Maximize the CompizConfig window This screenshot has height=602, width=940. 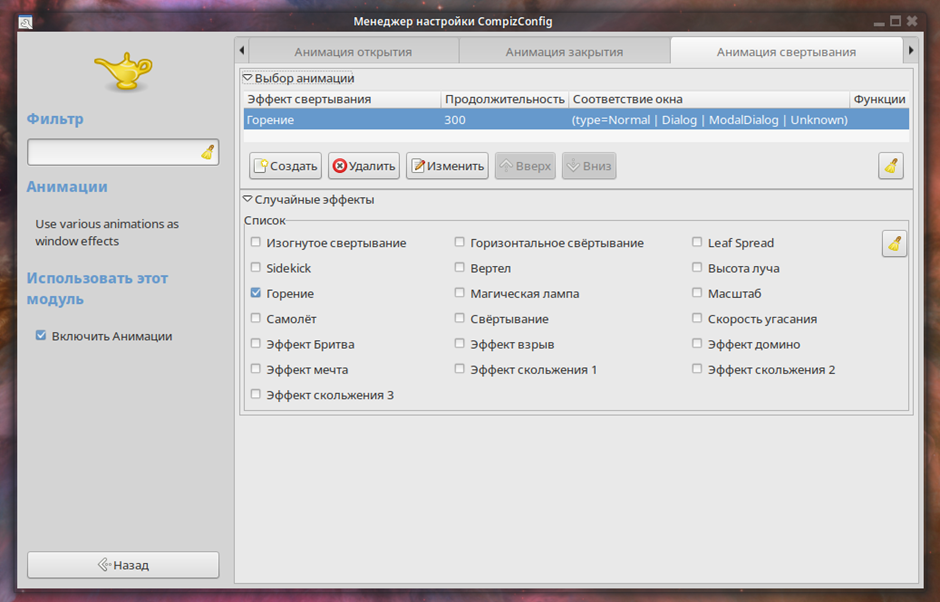[x=895, y=22]
